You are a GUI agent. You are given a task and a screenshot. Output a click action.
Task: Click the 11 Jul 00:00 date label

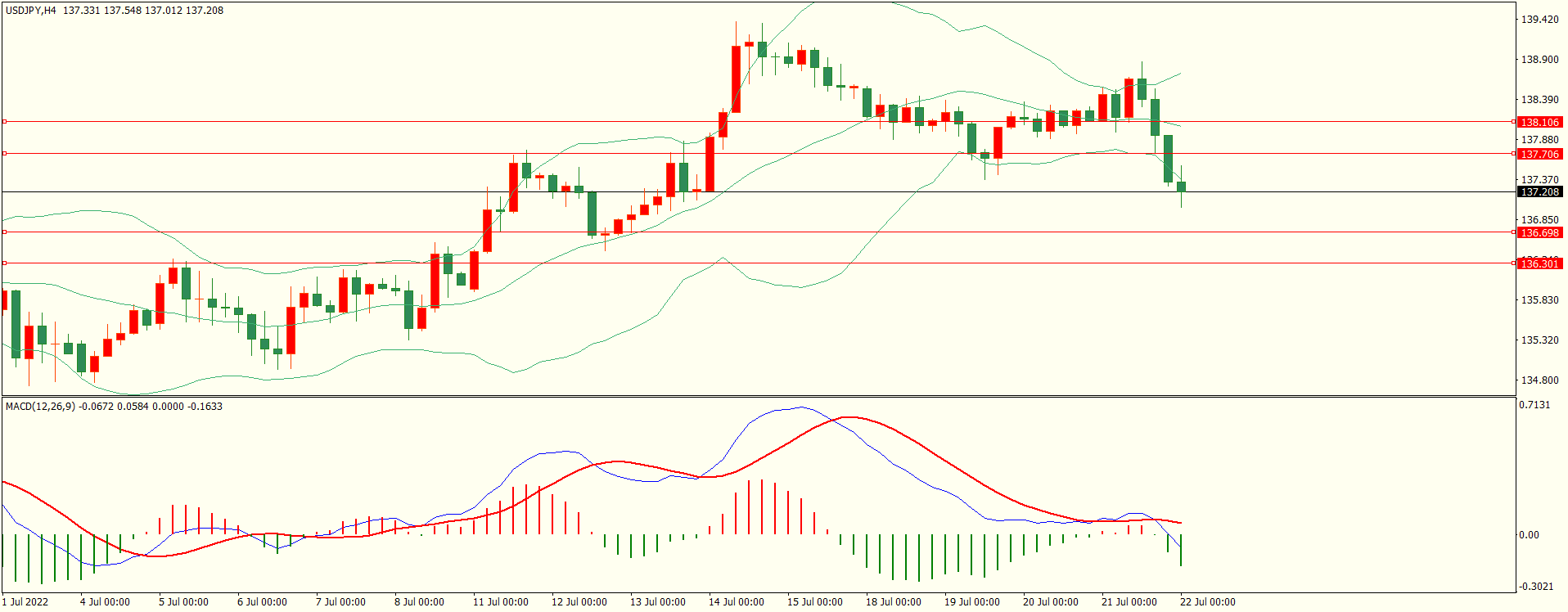pos(501,602)
